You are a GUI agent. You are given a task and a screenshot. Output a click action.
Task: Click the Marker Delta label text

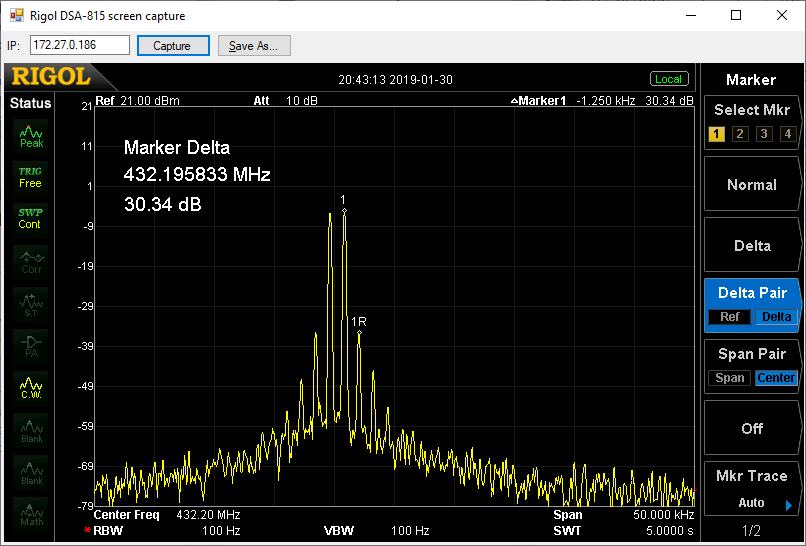[x=177, y=148]
